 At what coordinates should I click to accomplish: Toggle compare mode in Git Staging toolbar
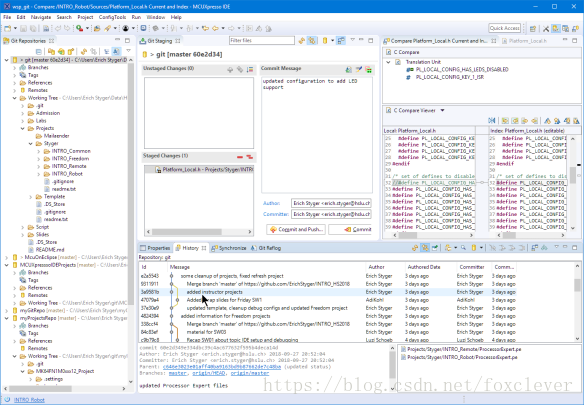(x=341, y=41)
